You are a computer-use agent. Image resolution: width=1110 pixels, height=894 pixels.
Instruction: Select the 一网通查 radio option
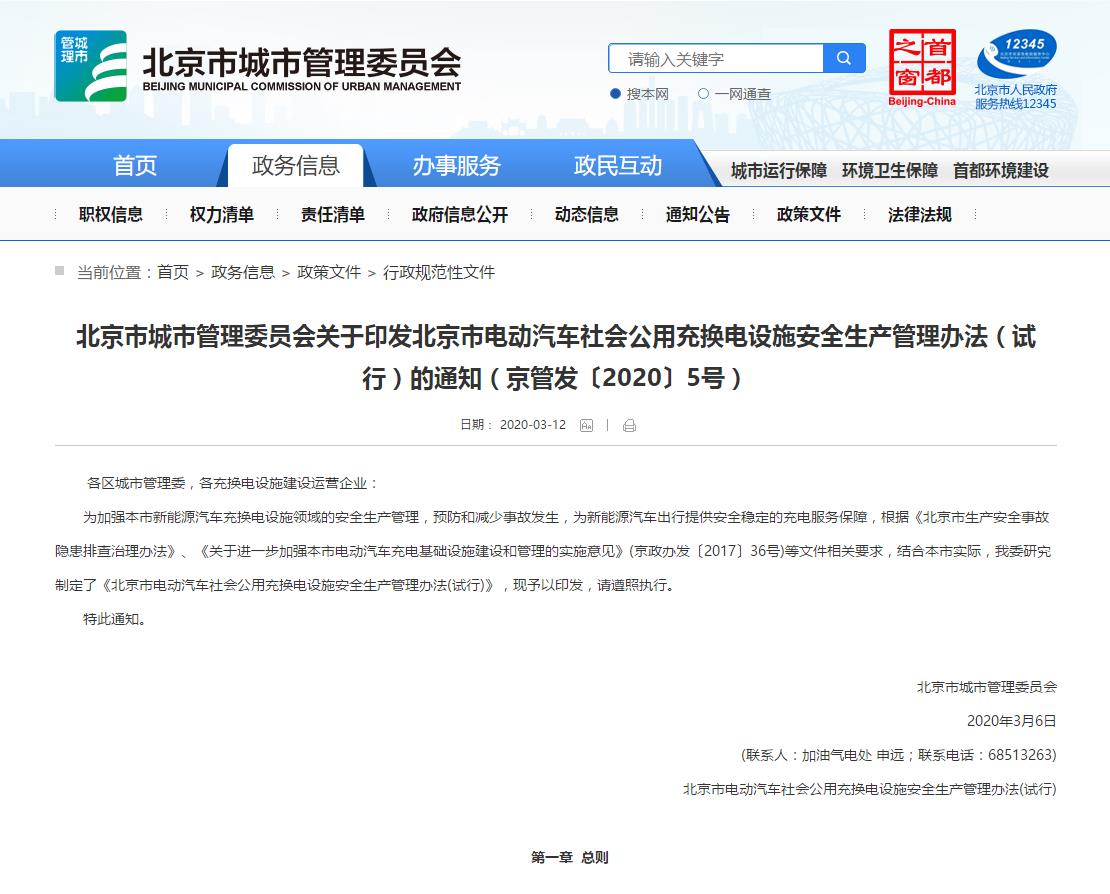click(x=703, y=93)
